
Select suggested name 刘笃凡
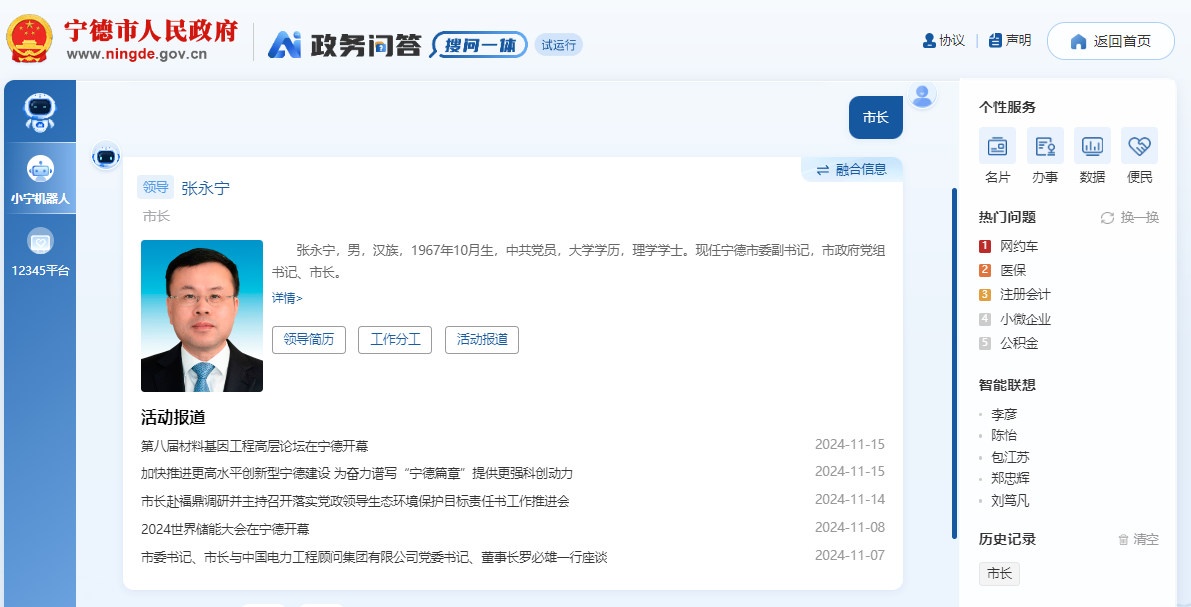[x=1010, y=501]
